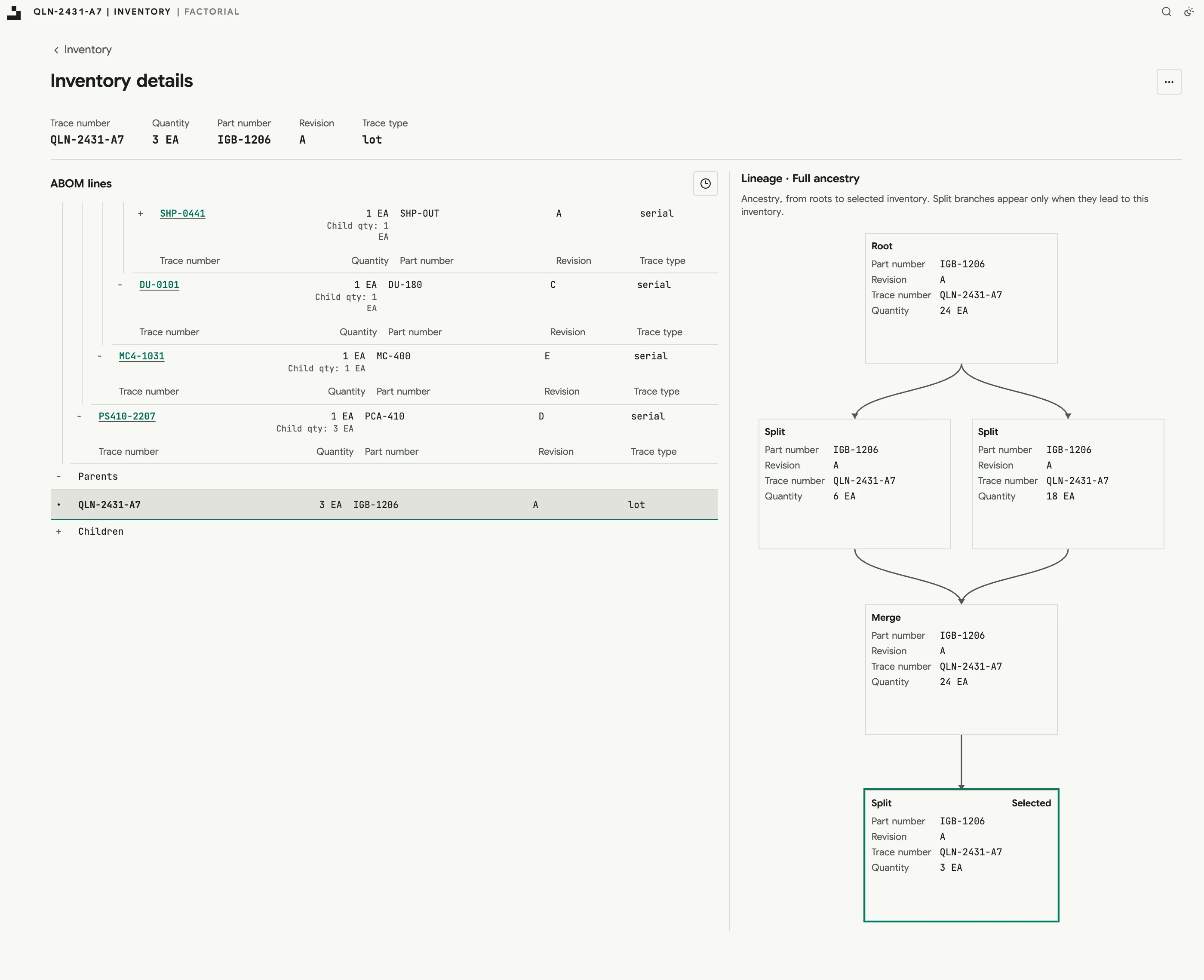Open the MC4-1031 trace link
Image resolution: width=1204 pixels, height=980 pixels.
coord(142,356)
